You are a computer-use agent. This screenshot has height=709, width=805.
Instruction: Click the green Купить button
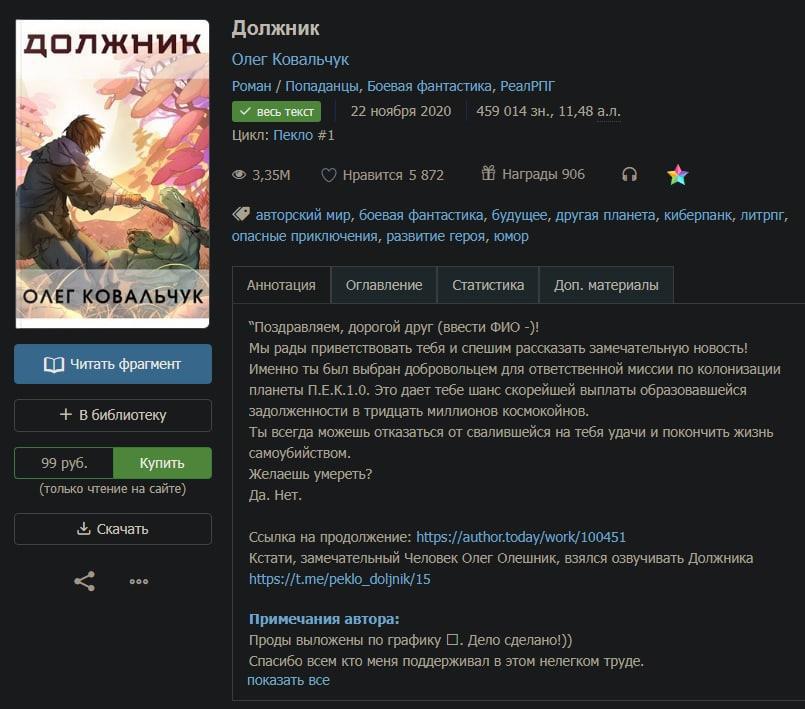click(162, 463)
